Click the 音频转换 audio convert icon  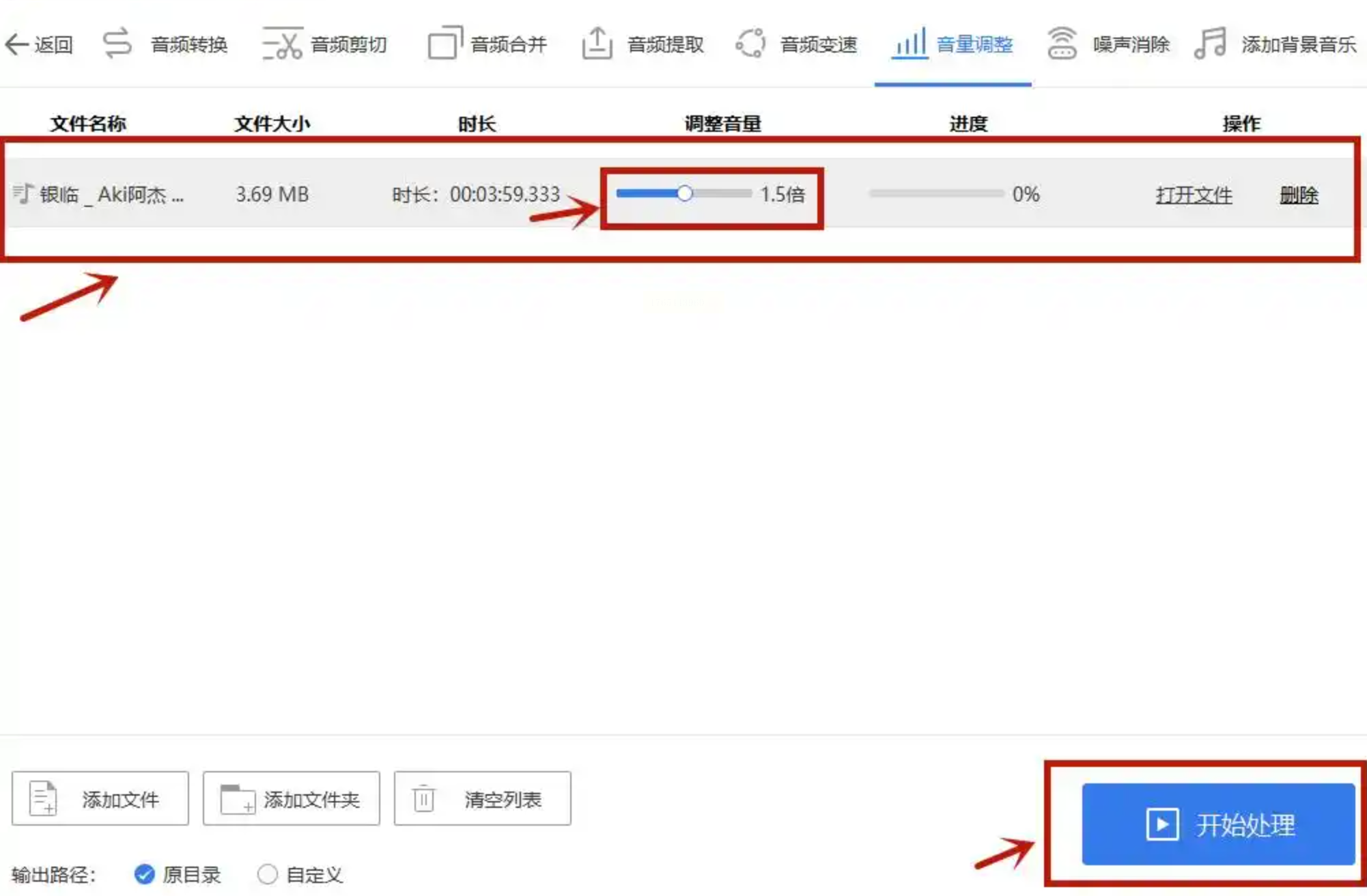pos(117,43)
